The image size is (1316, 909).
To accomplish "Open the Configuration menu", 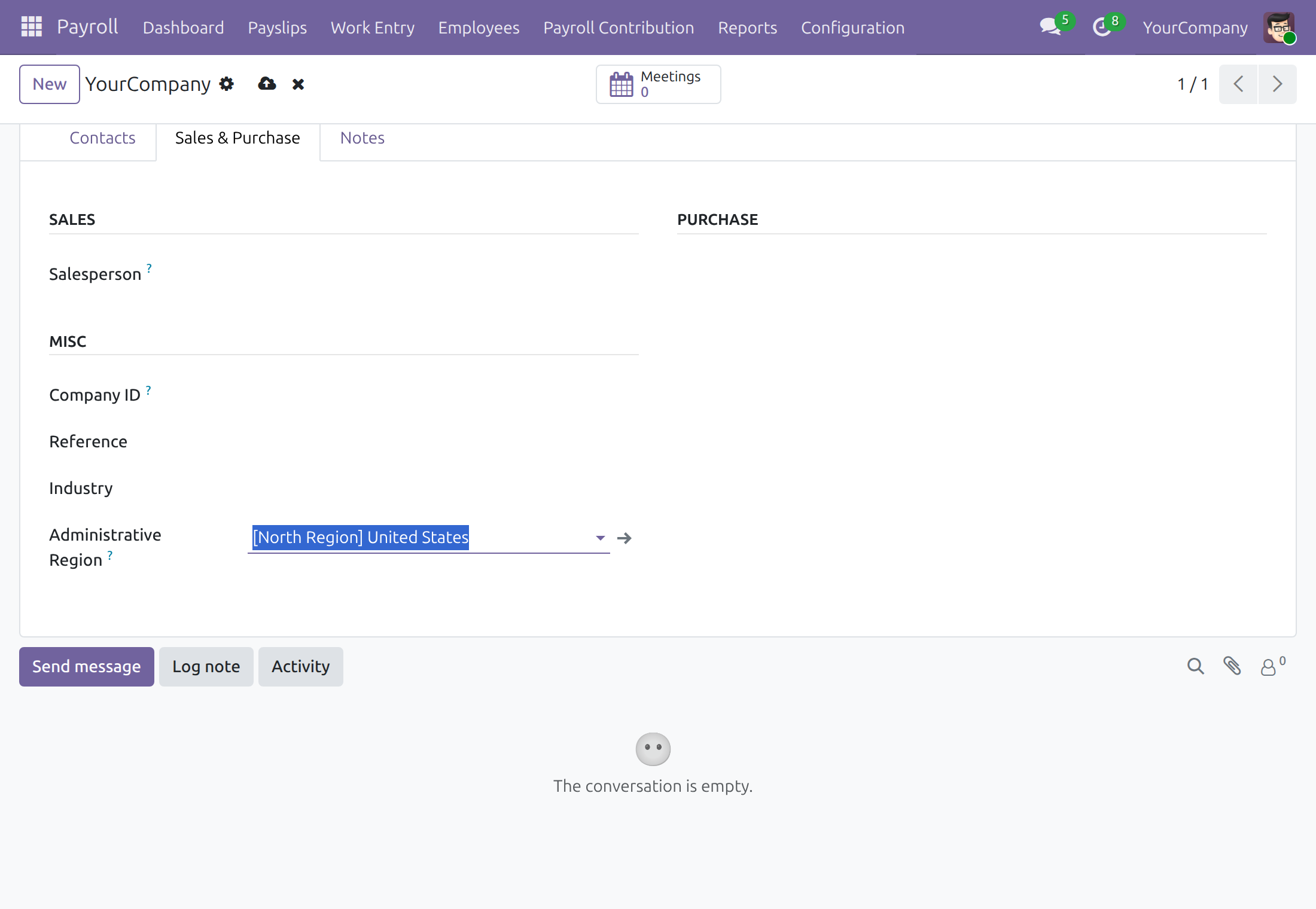I will [852, 28].
